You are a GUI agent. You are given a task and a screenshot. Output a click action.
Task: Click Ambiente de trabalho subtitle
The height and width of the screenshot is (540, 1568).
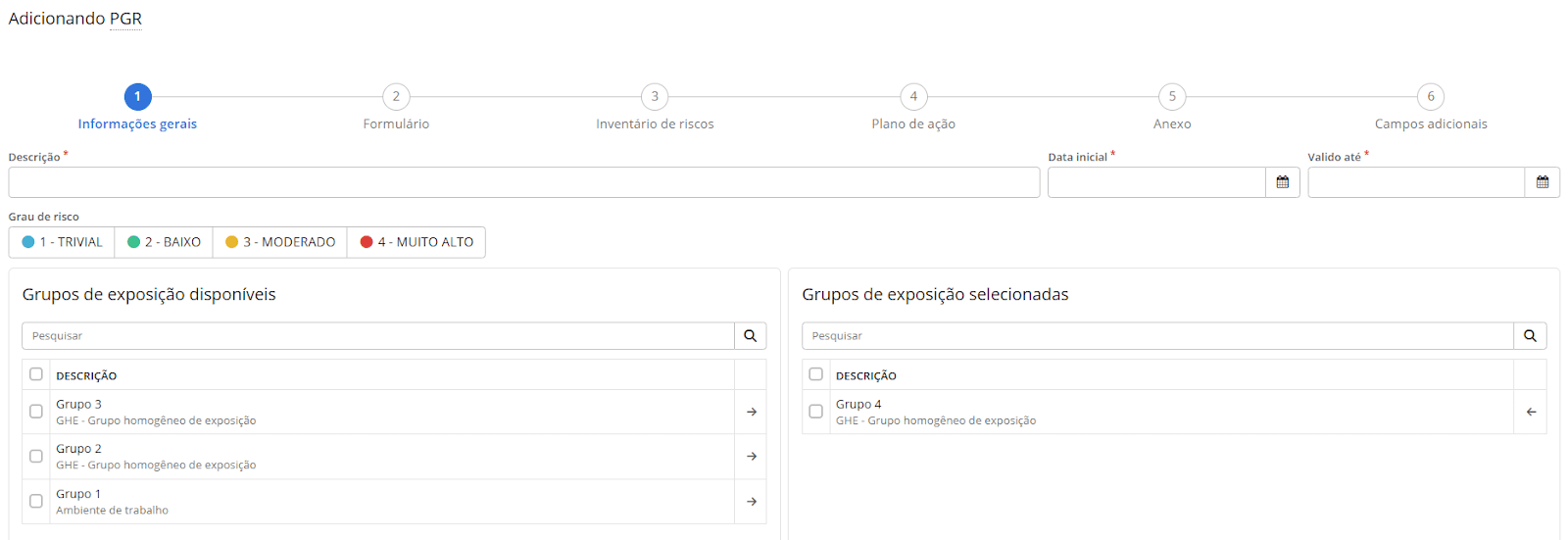(x=112, y=511)
